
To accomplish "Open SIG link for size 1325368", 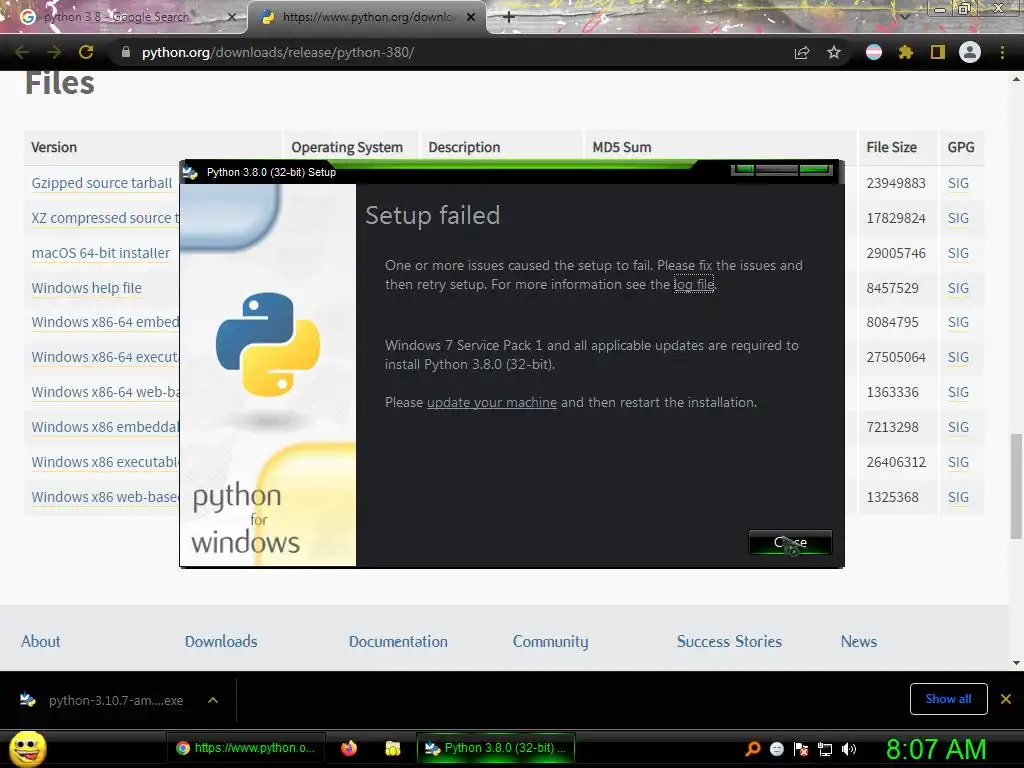I will click(x=958, y=497).
